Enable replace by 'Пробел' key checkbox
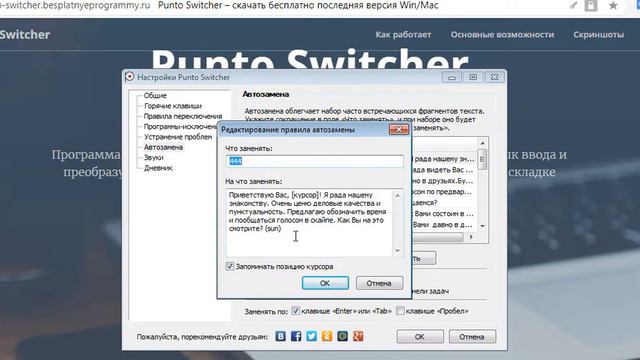Screen dimensions: 640x360 pyautogui.click(x=400, y=311)
